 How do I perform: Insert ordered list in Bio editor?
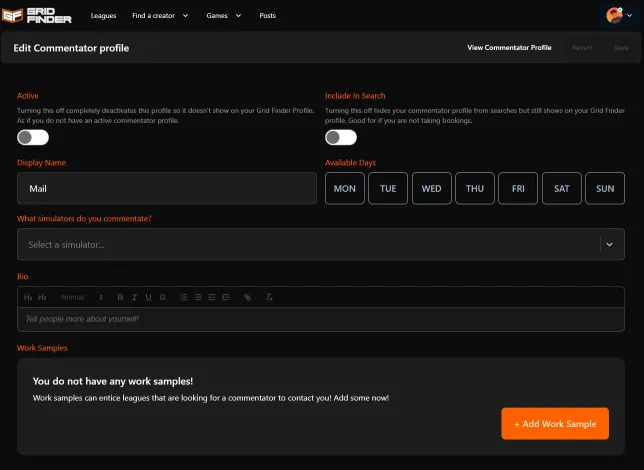pos(184,297)
